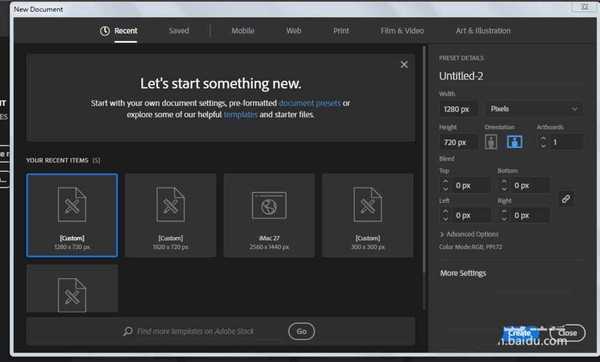
Task: Select portrait orientation icon
Action: tap(491, 142)
